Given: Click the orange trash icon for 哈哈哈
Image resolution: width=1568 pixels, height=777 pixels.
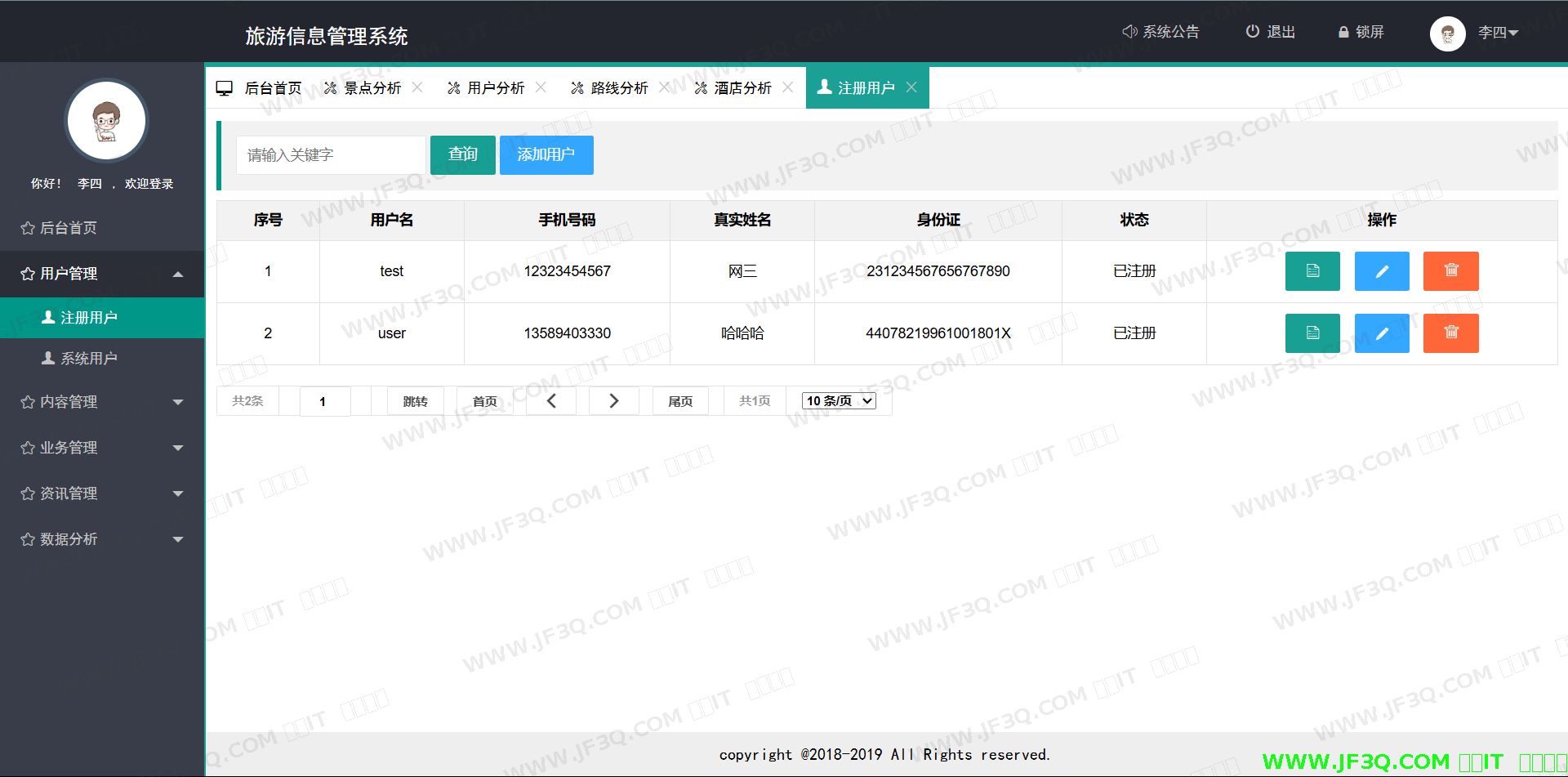Looking at the screenshot, I should 1450,333.
